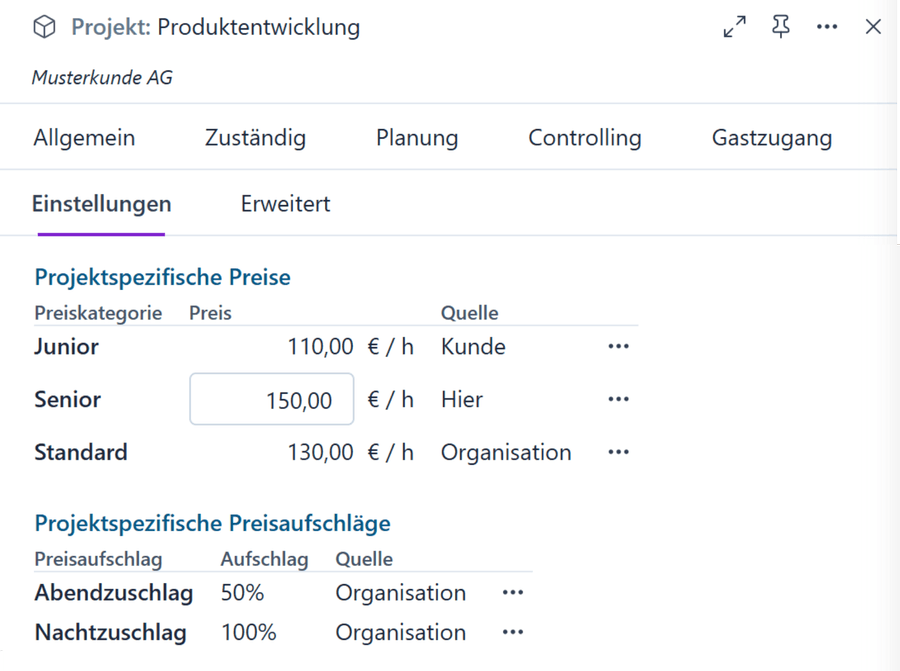Screen dimensions: 900x671
Task: Click the Preis column header
Action: click(211, 313)
